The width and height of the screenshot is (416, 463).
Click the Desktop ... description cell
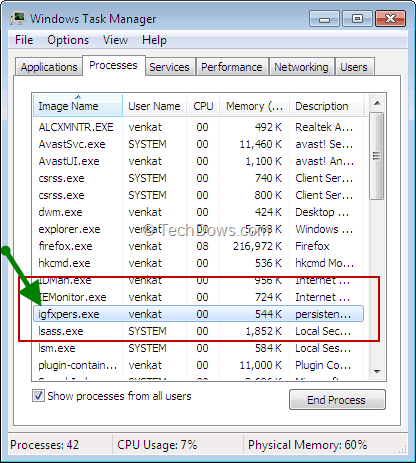(322, 212)
